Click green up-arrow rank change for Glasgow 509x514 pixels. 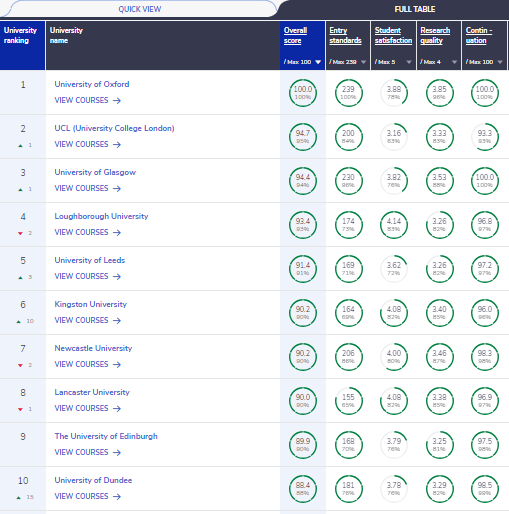pos(20,190)
